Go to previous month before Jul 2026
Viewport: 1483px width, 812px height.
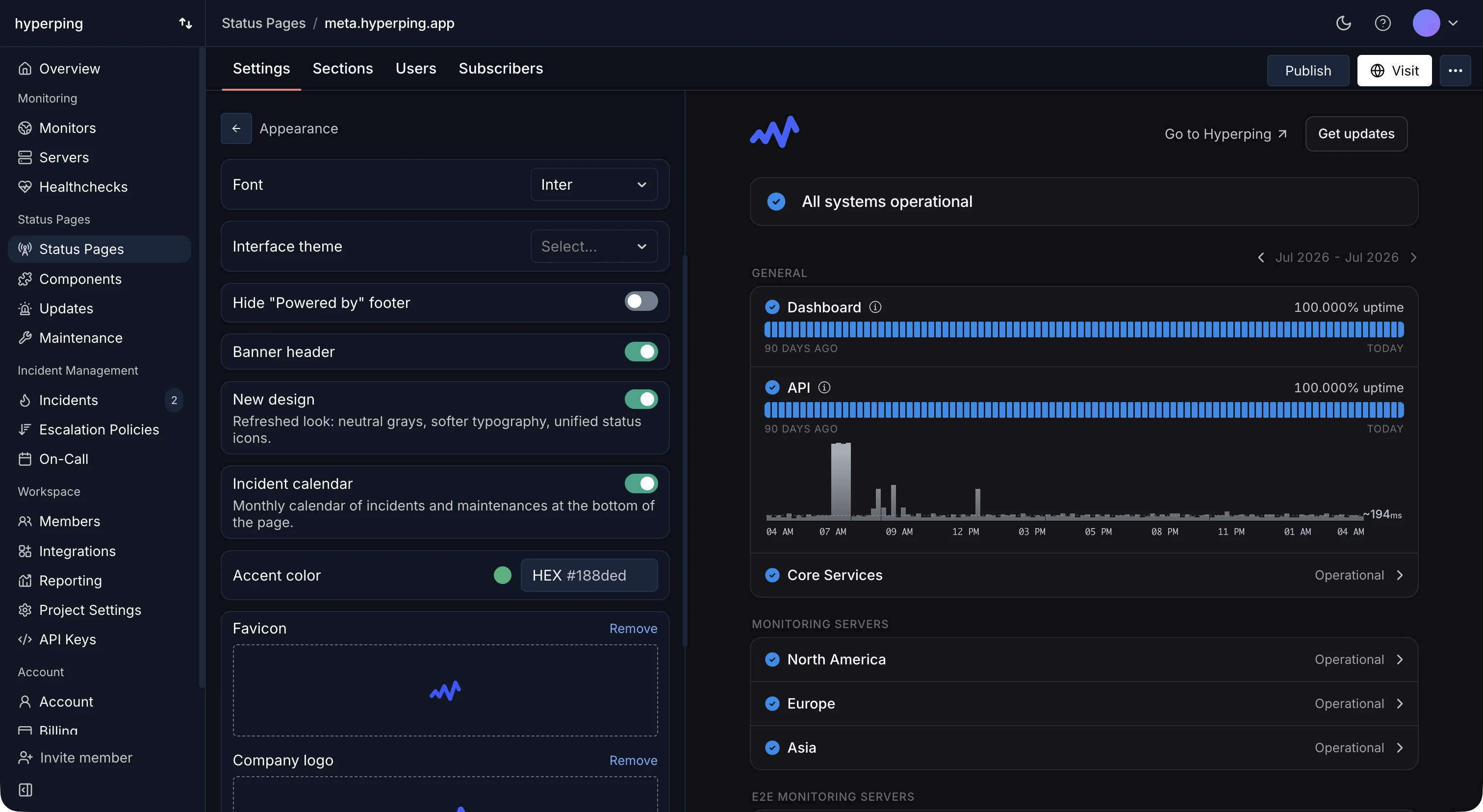1261,257
